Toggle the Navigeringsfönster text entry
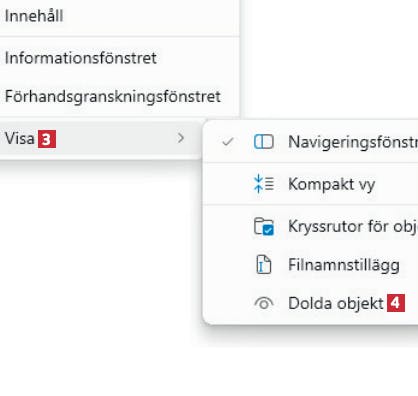 (x=353, y=142)
